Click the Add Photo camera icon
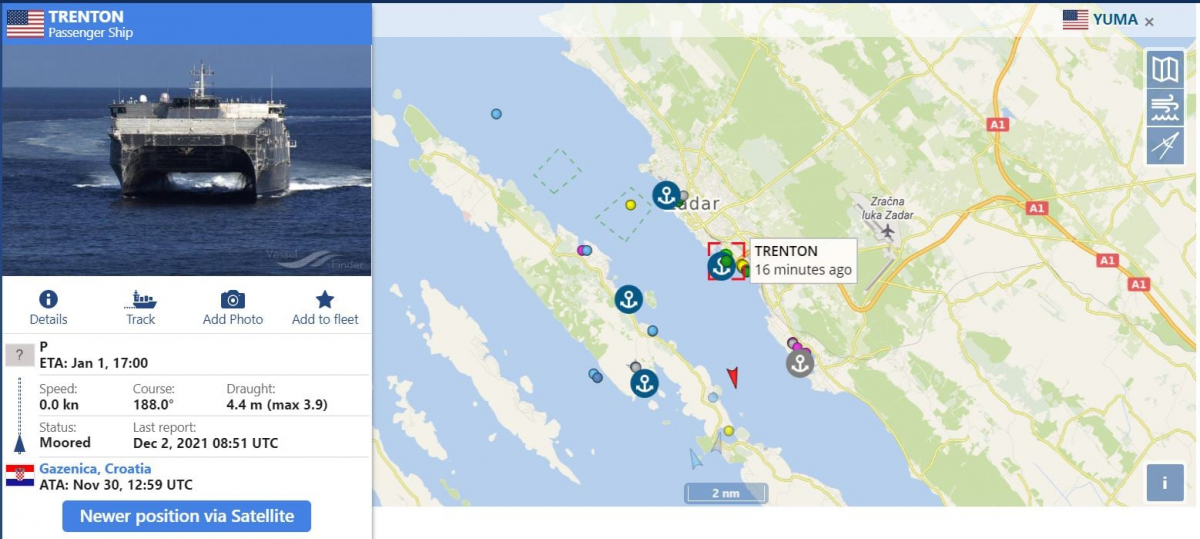1200x539 pixels. [x=232, y=300]
